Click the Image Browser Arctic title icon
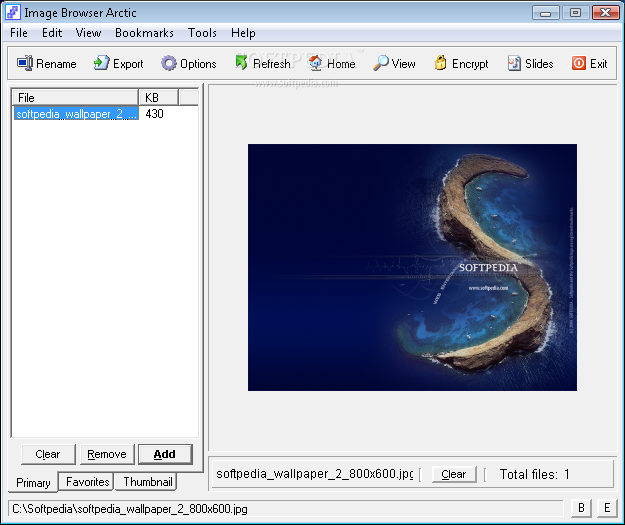625x525 pixels. [13, 12]
